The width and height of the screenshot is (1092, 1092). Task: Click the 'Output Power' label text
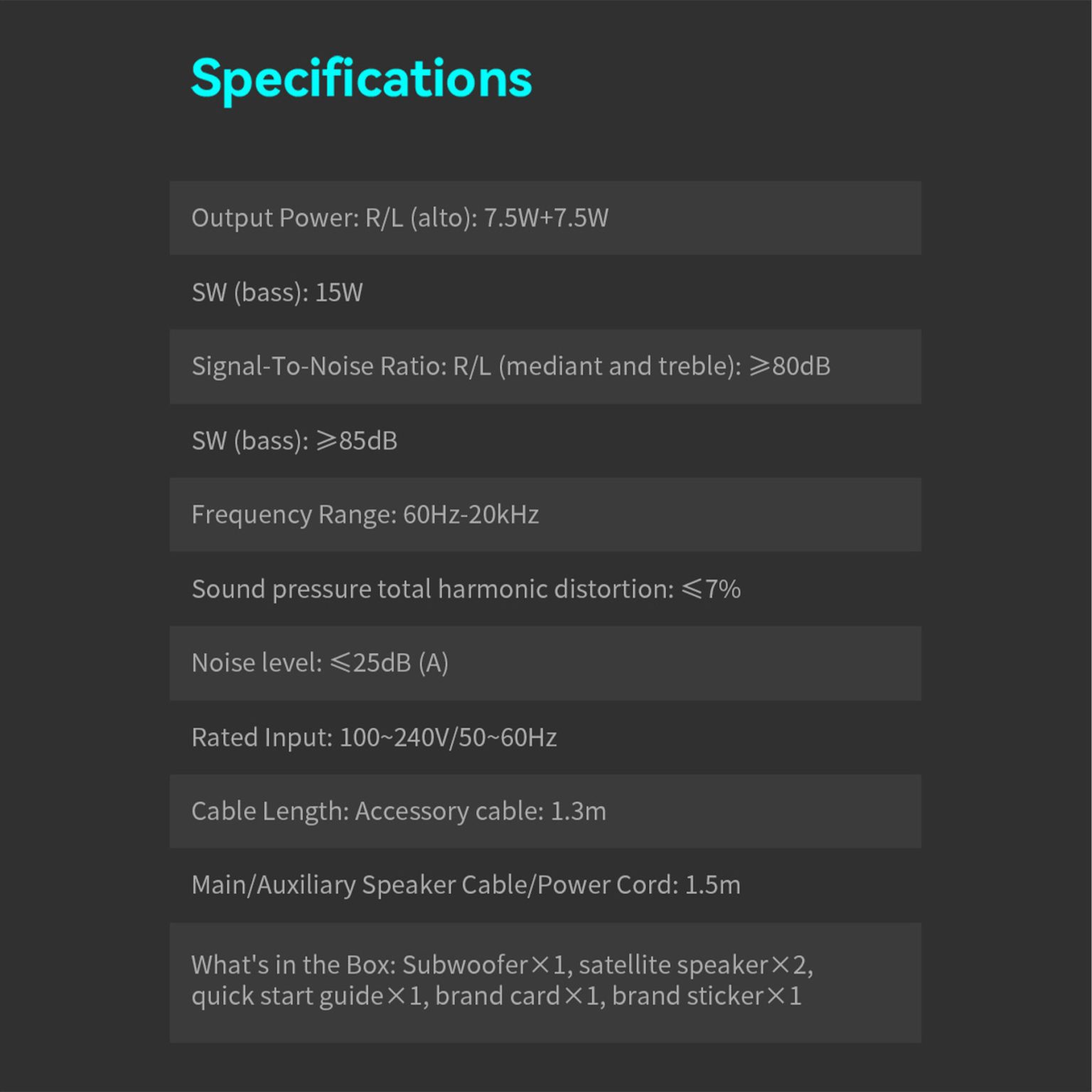pos(274,218)
